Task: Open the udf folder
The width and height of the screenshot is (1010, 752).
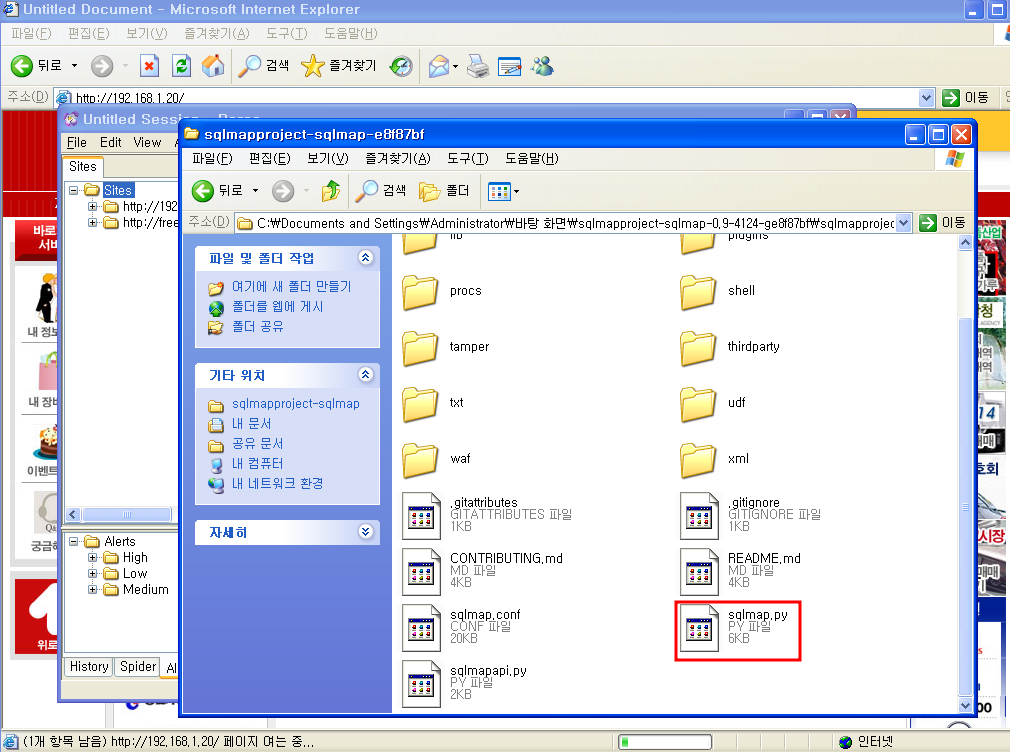Action: click(698, 404)
